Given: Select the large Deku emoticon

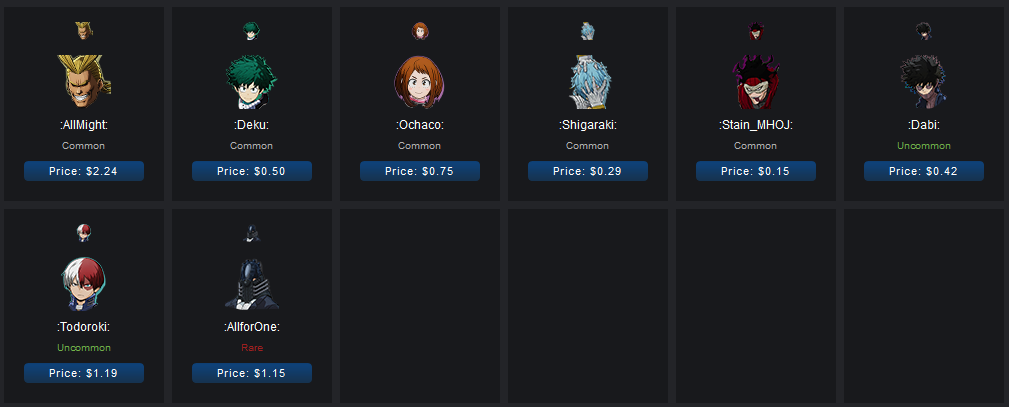Looking at the screenshot, I should pos(252,81).
